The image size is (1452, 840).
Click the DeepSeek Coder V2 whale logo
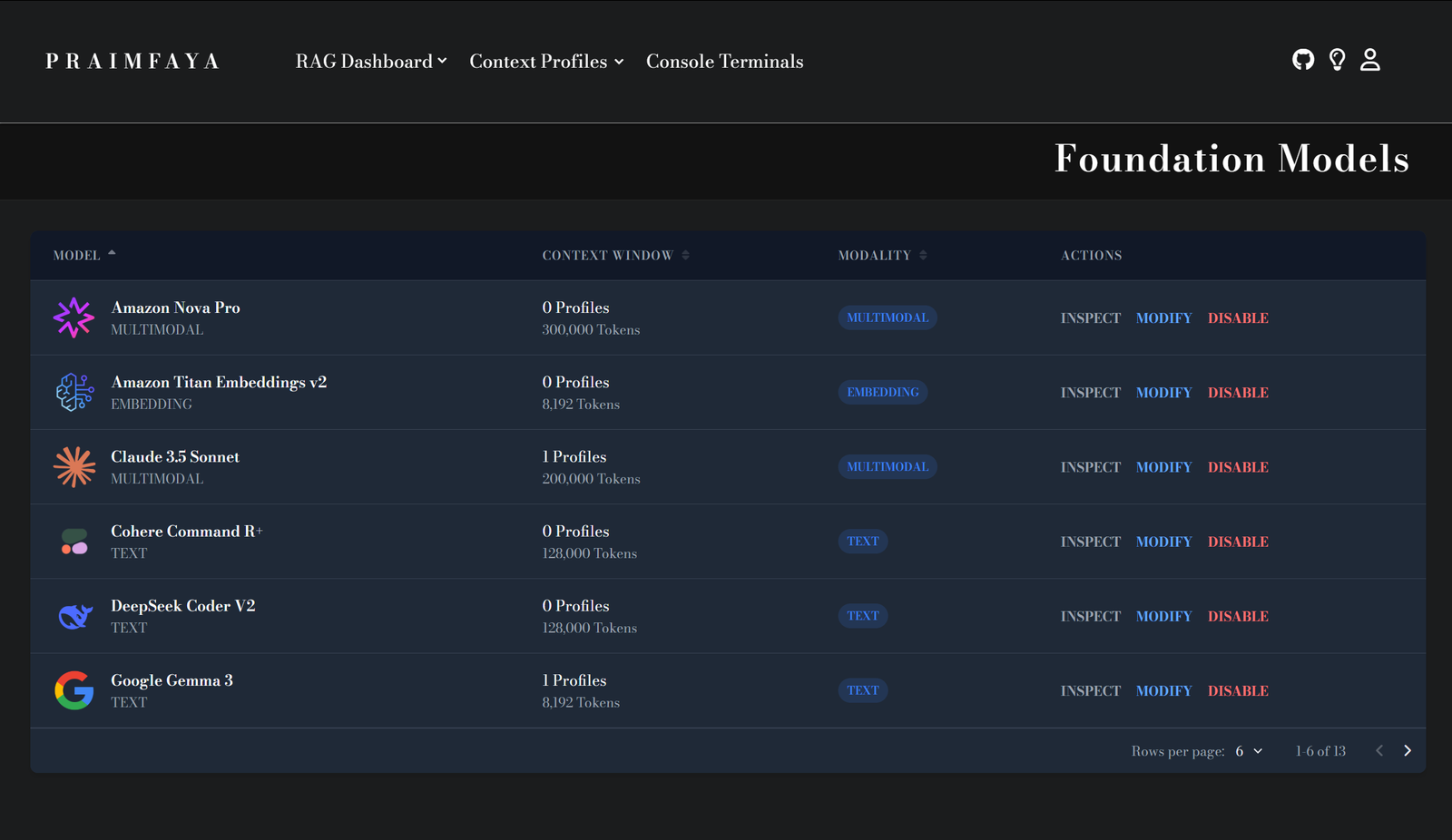(75, 616)
